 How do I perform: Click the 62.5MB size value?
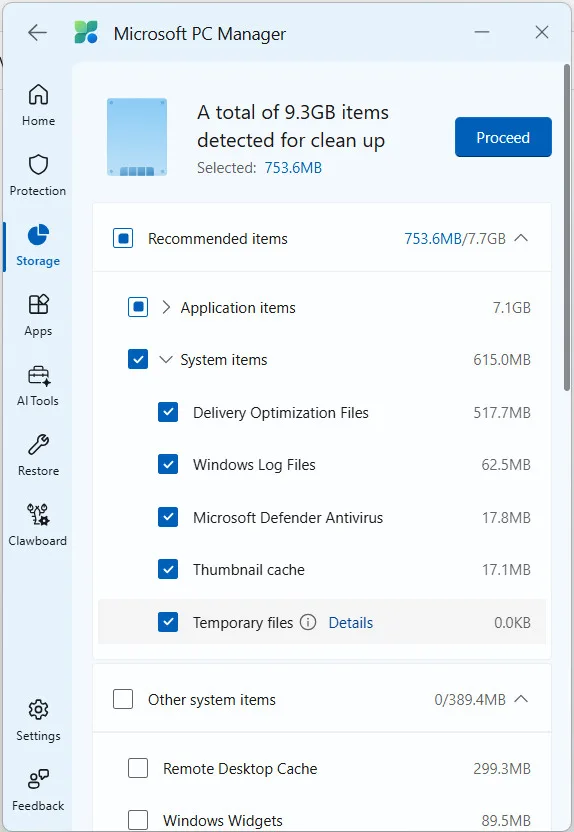[506, 464]
